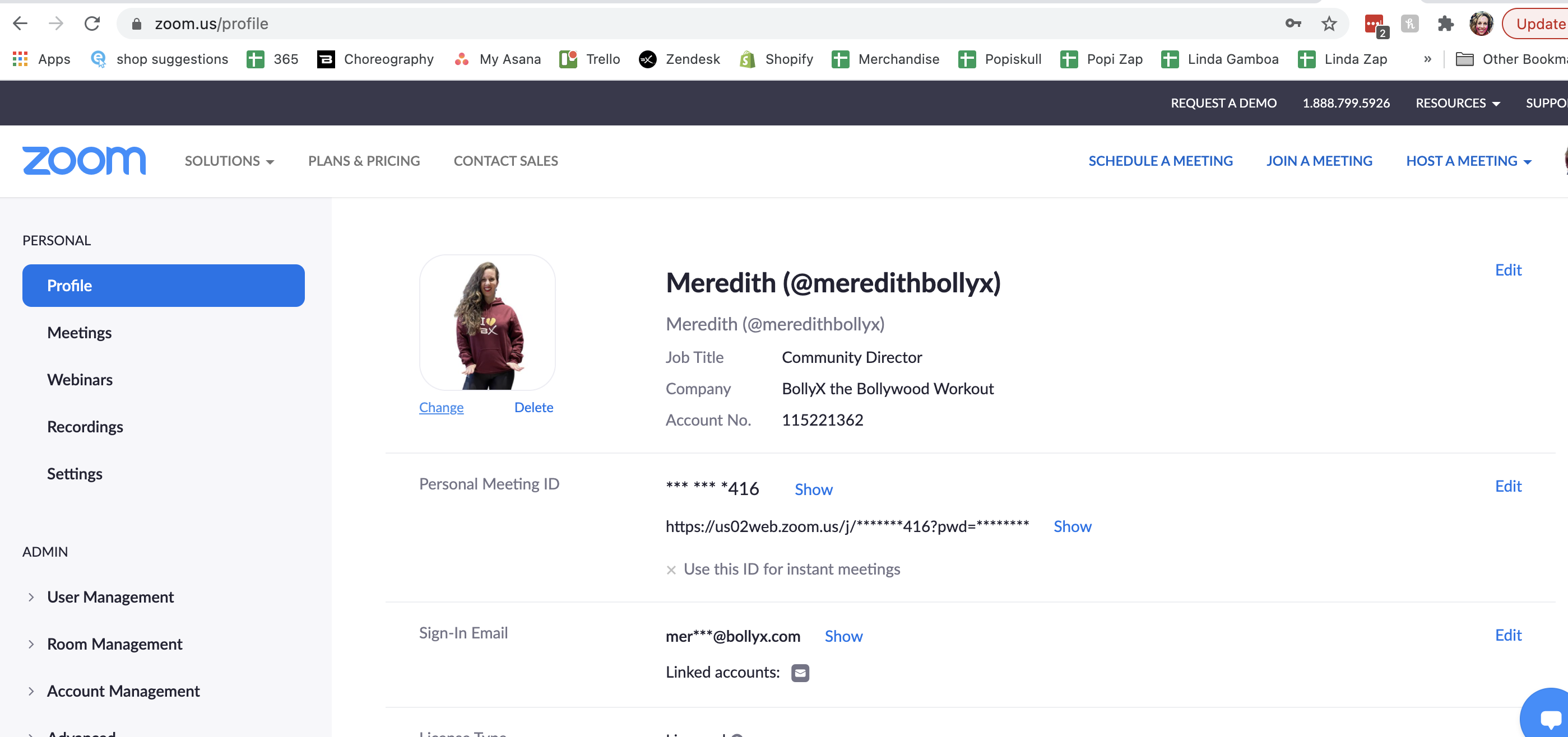
Task: Click the address bar URL zoom.us/profile
Action: coord(211,24)
